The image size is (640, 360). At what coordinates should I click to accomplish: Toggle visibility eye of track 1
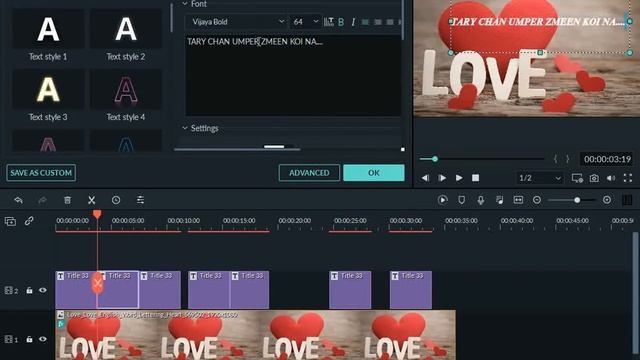tap(43, 339)
